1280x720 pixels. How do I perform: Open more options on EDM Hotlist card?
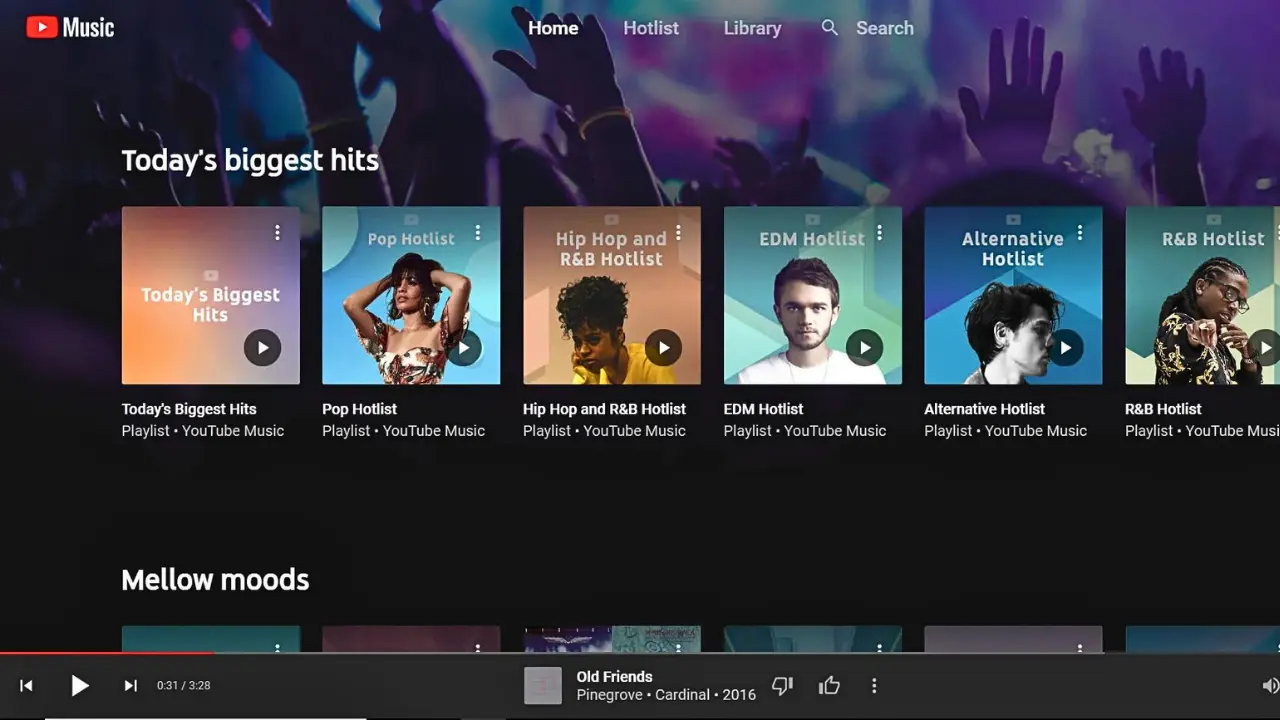[x=879, y=233]
